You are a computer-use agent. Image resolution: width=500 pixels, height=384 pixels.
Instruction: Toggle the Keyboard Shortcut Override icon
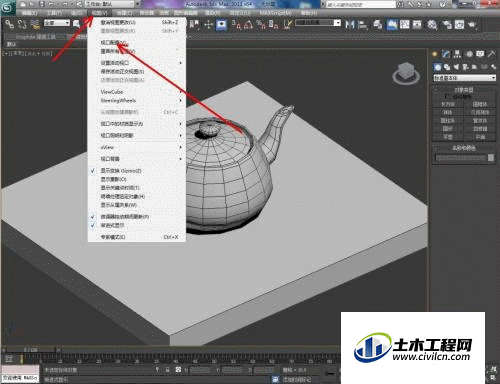(x=221, y=25)
